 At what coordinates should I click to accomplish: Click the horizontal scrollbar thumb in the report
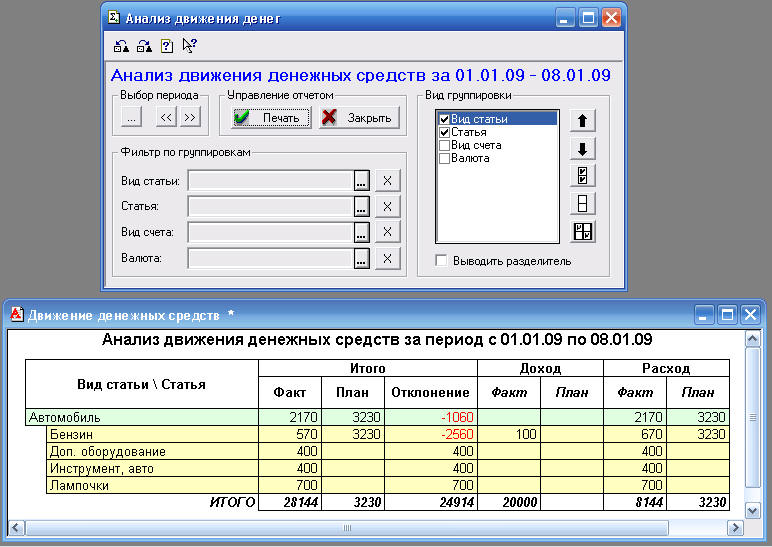tap(347, 527)
